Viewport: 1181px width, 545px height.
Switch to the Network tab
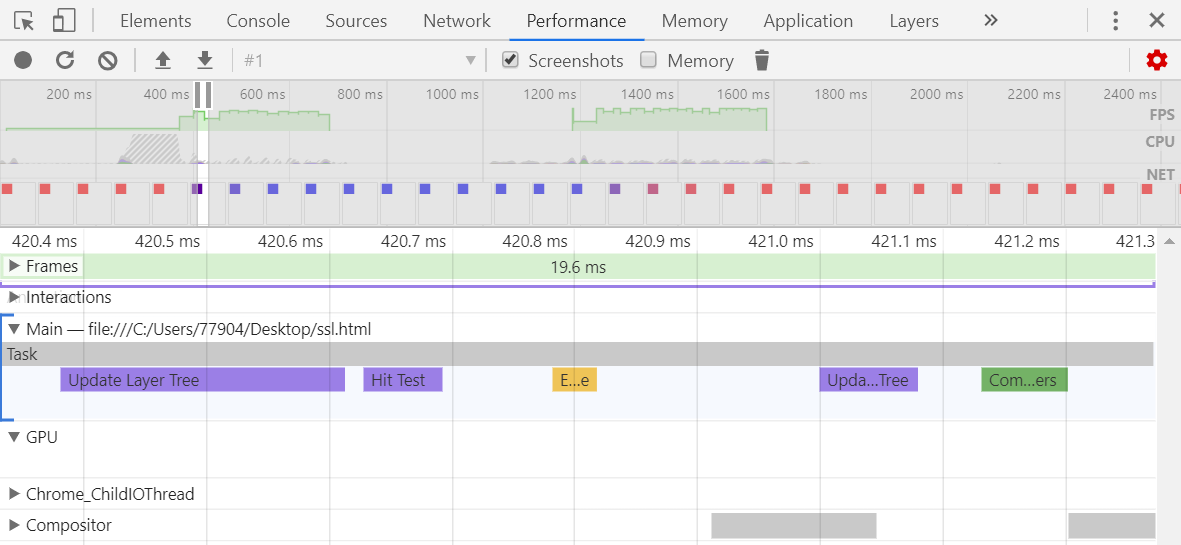tap(456, 20)
